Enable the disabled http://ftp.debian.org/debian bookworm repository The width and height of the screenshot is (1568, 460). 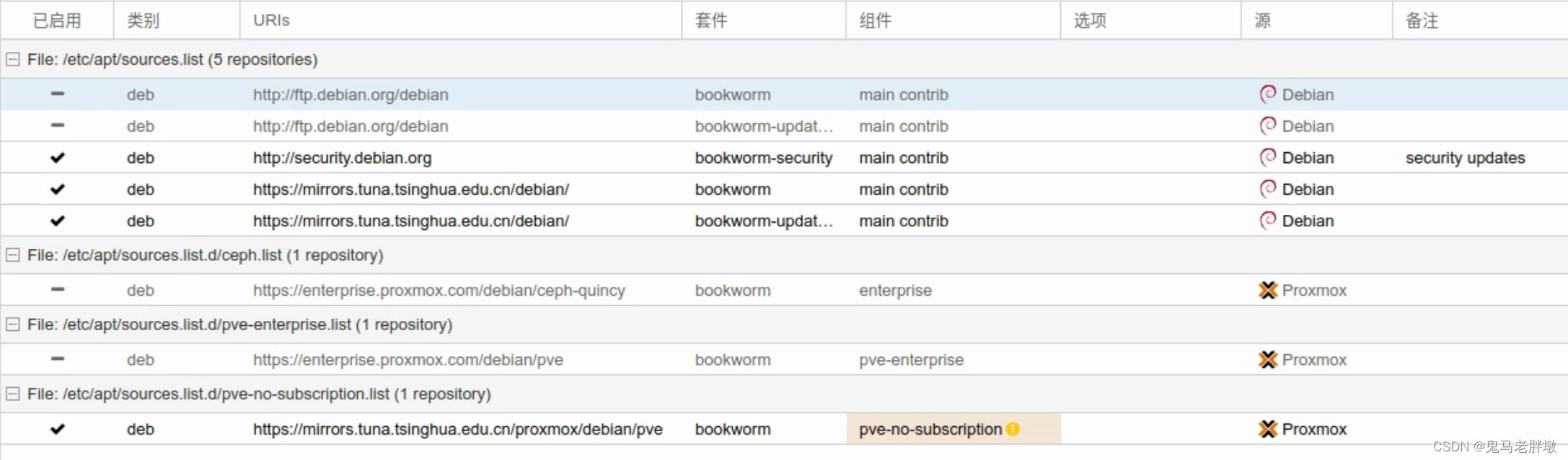(x=58, y=94)
